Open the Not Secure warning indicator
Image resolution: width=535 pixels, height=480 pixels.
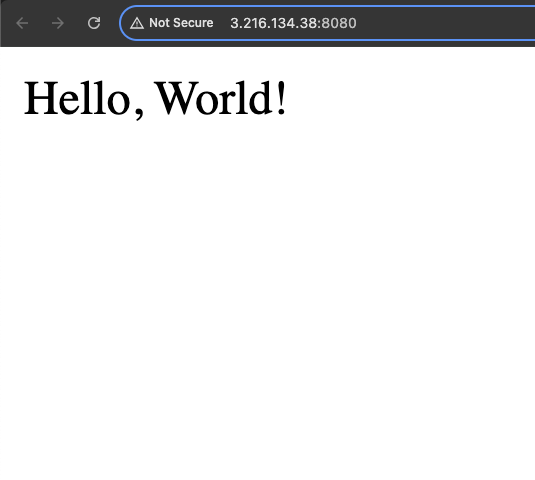(x=172, y=23)
